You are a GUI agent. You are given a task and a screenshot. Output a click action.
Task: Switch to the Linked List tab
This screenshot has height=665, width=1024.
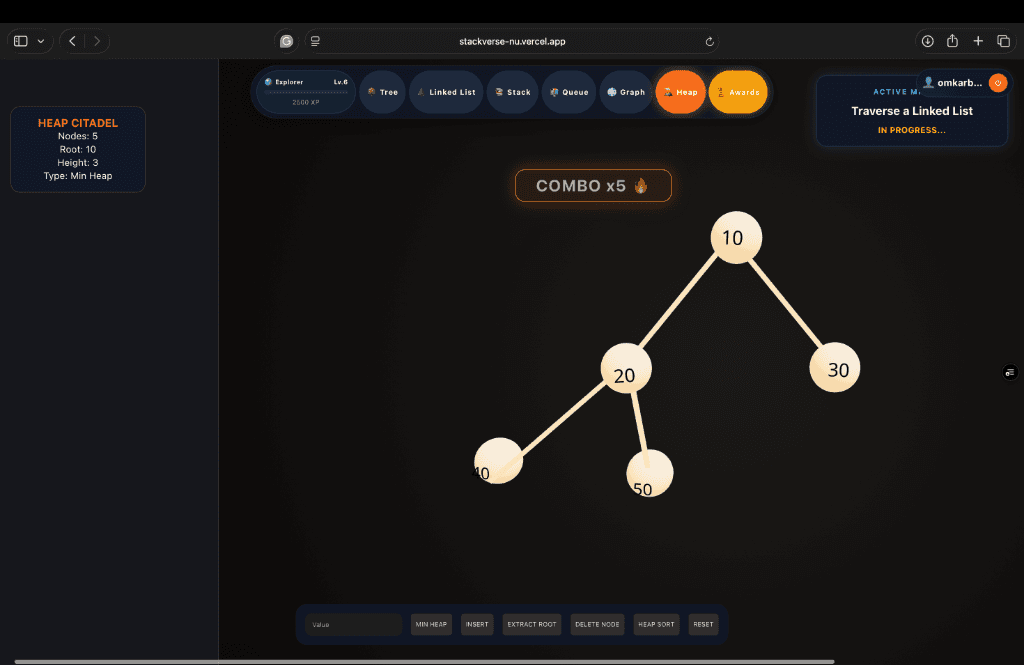point(447,92)
